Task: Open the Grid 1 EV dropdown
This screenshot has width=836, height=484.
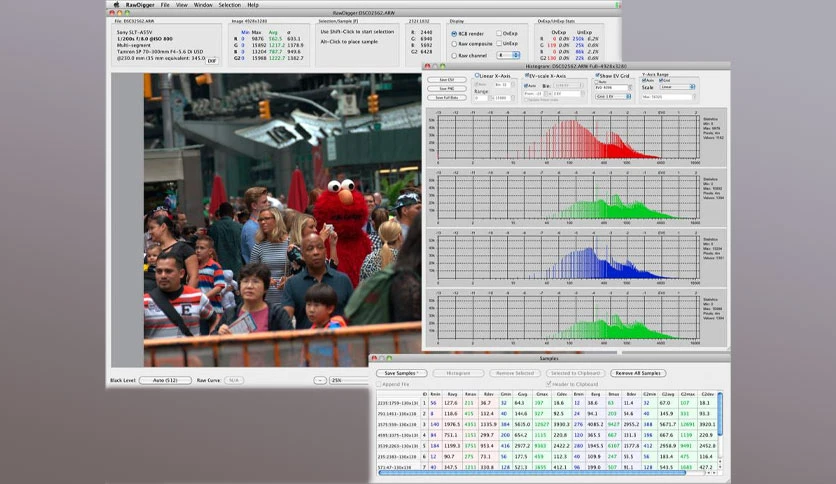Action: pos(614,96)
